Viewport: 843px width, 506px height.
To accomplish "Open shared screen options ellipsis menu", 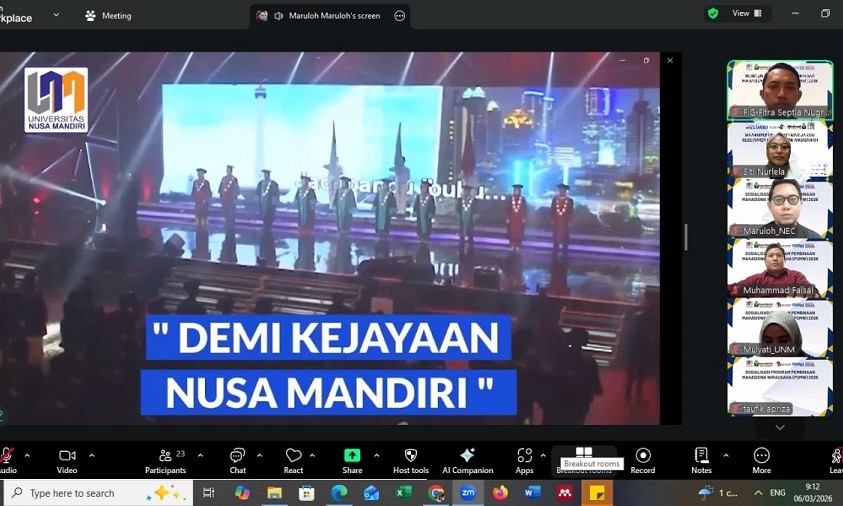I will (400, 16).
